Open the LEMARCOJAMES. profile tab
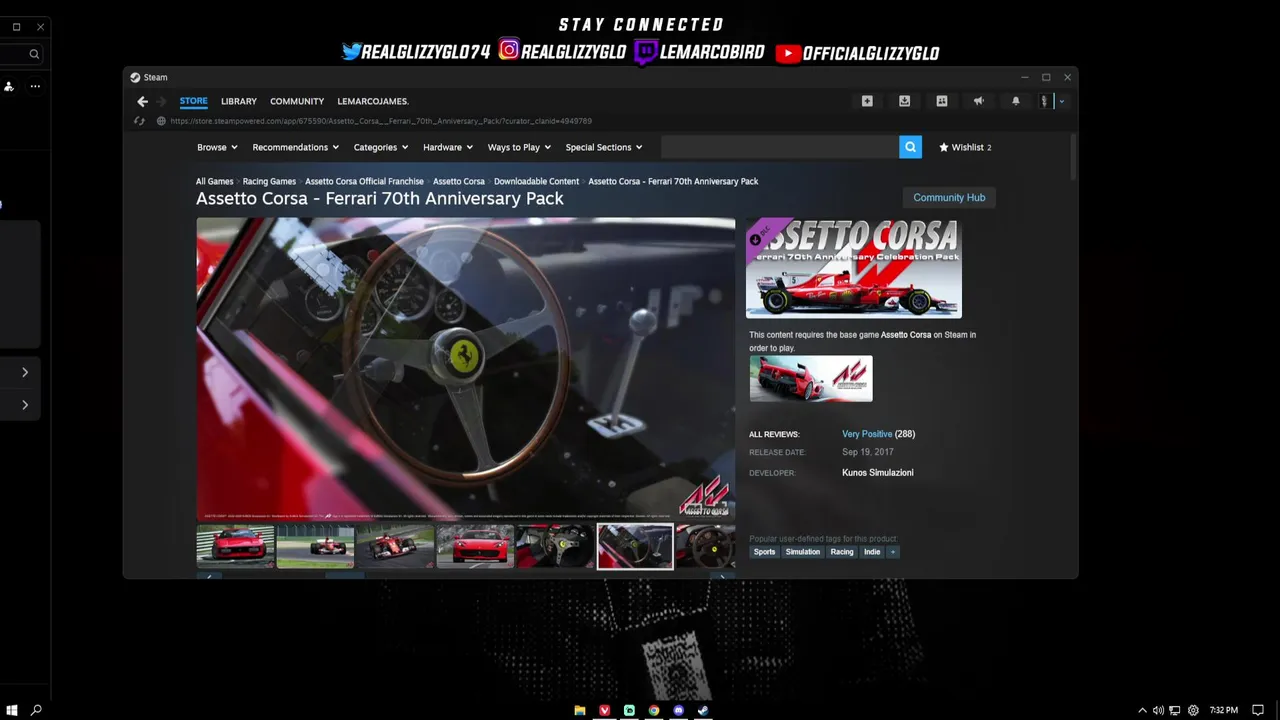 (373, 101)
